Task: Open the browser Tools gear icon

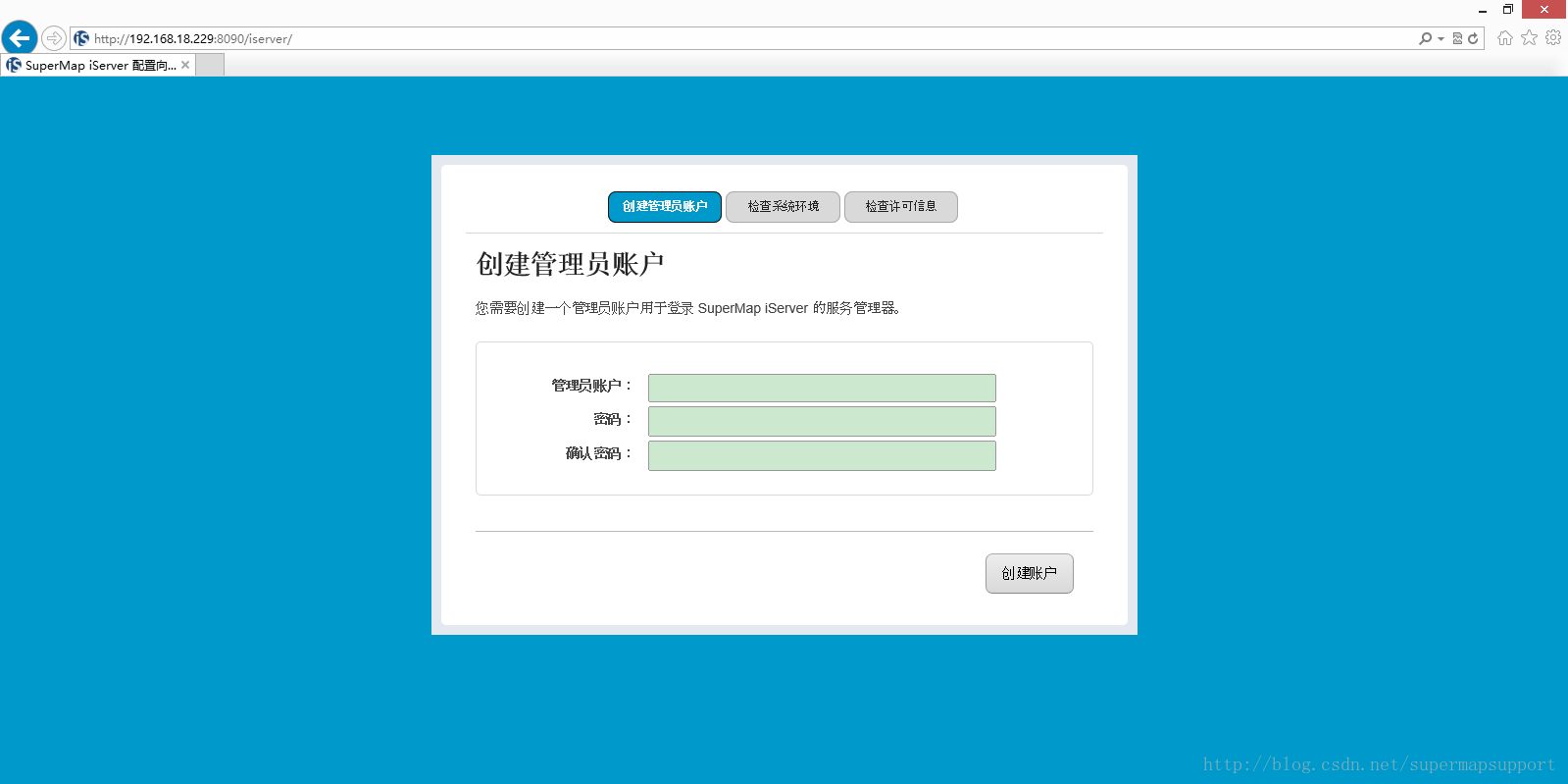Action: click(1553, 37)
